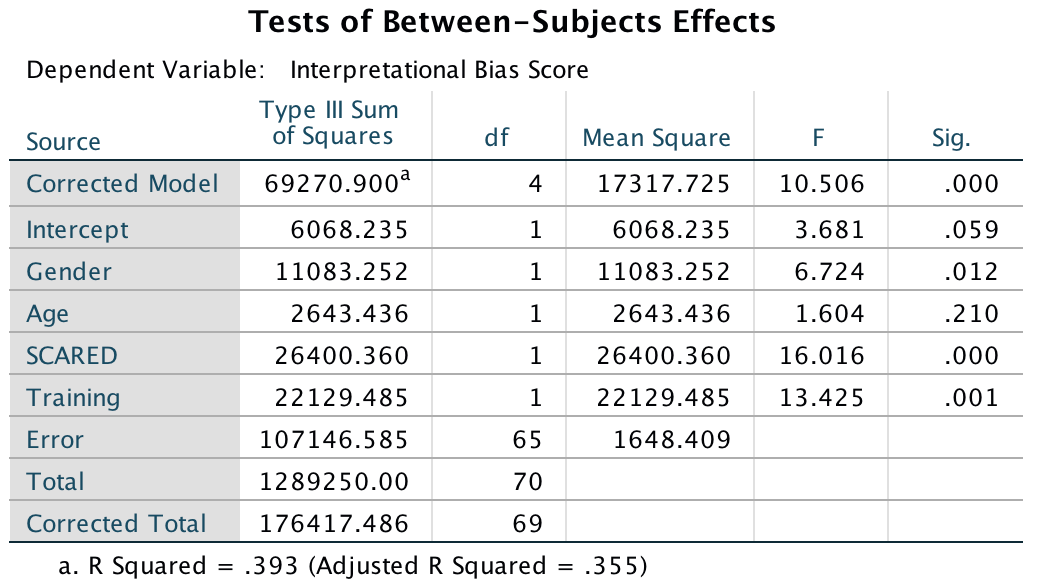Select the Corrected Model row label
1046x582 pixels.
pyautogui.click(x=122, y=184)
